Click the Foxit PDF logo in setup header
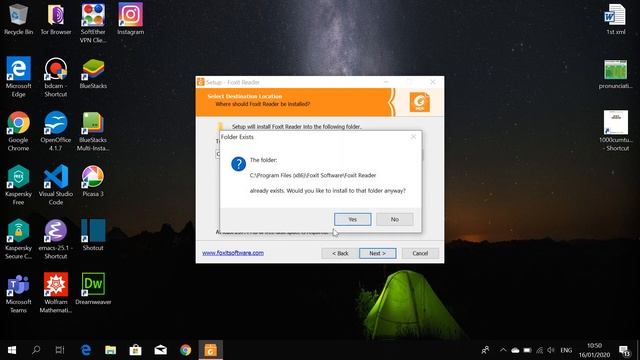 (x=420, y=102)
